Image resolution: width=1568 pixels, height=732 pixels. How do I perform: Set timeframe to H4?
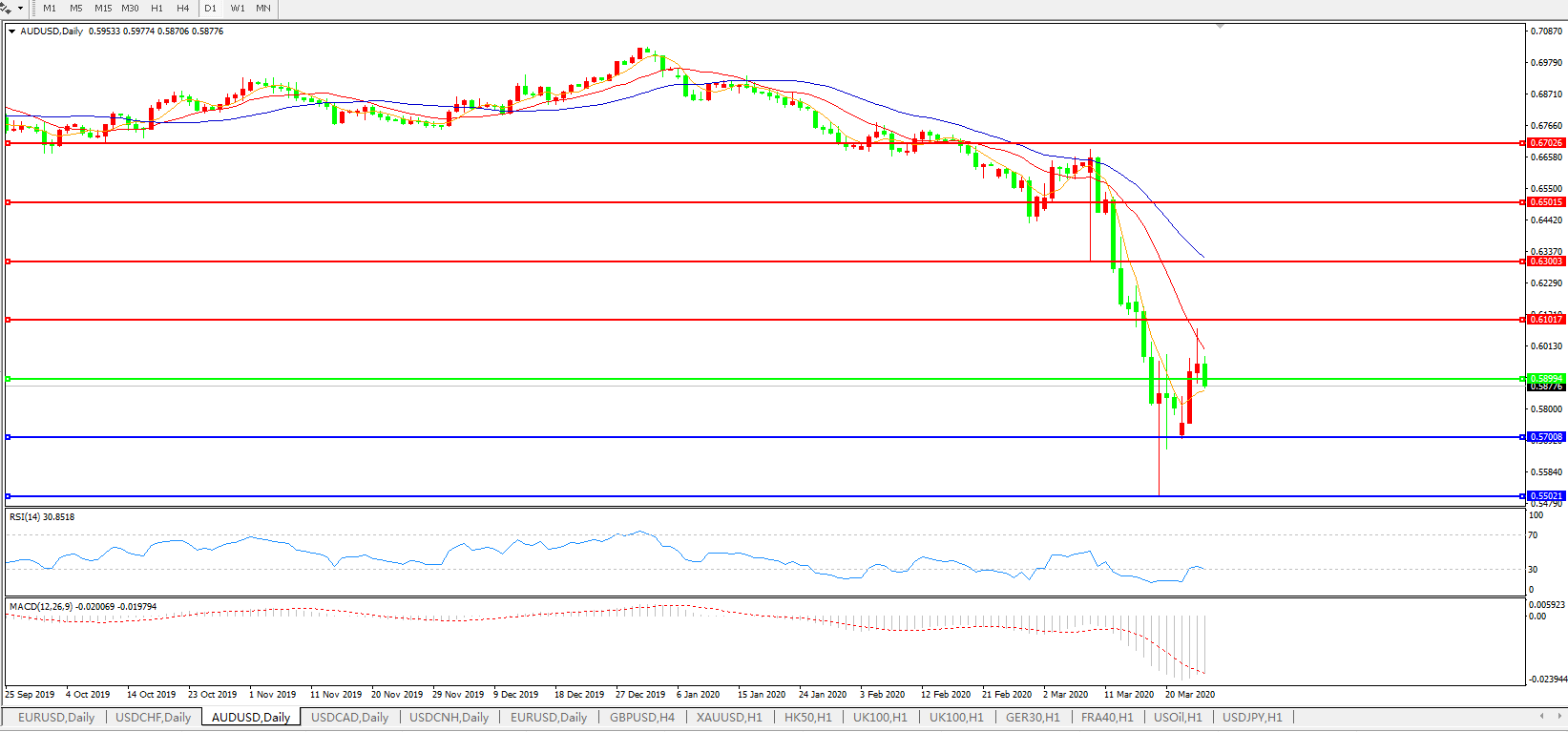coord(183,8)
